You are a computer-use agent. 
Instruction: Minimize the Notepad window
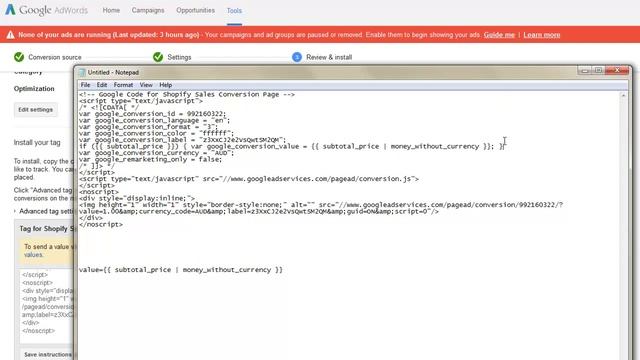click(585, 71)
